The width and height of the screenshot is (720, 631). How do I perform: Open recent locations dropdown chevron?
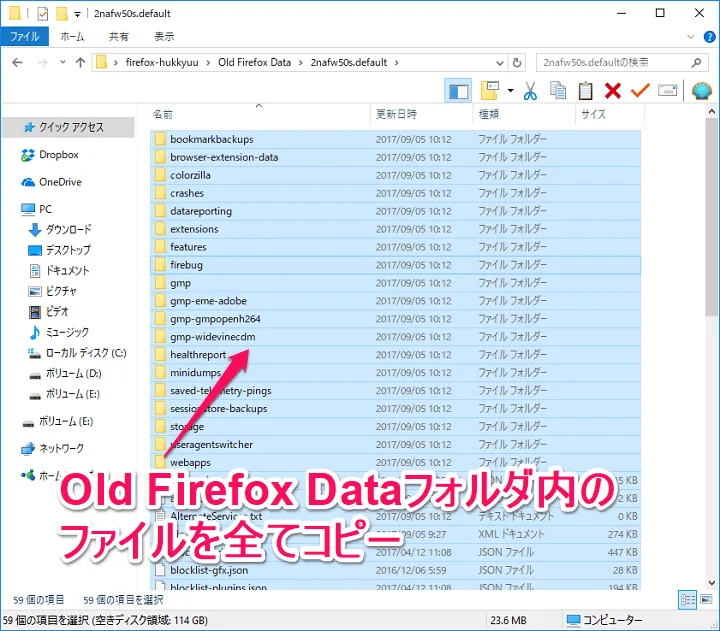click(x=63, y=62)
